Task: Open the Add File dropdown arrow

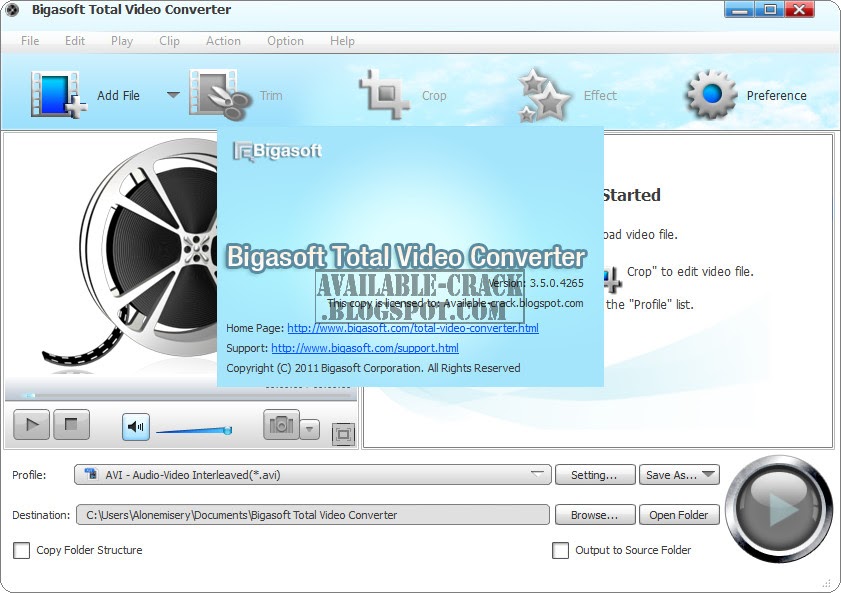Action: point(173,95)
